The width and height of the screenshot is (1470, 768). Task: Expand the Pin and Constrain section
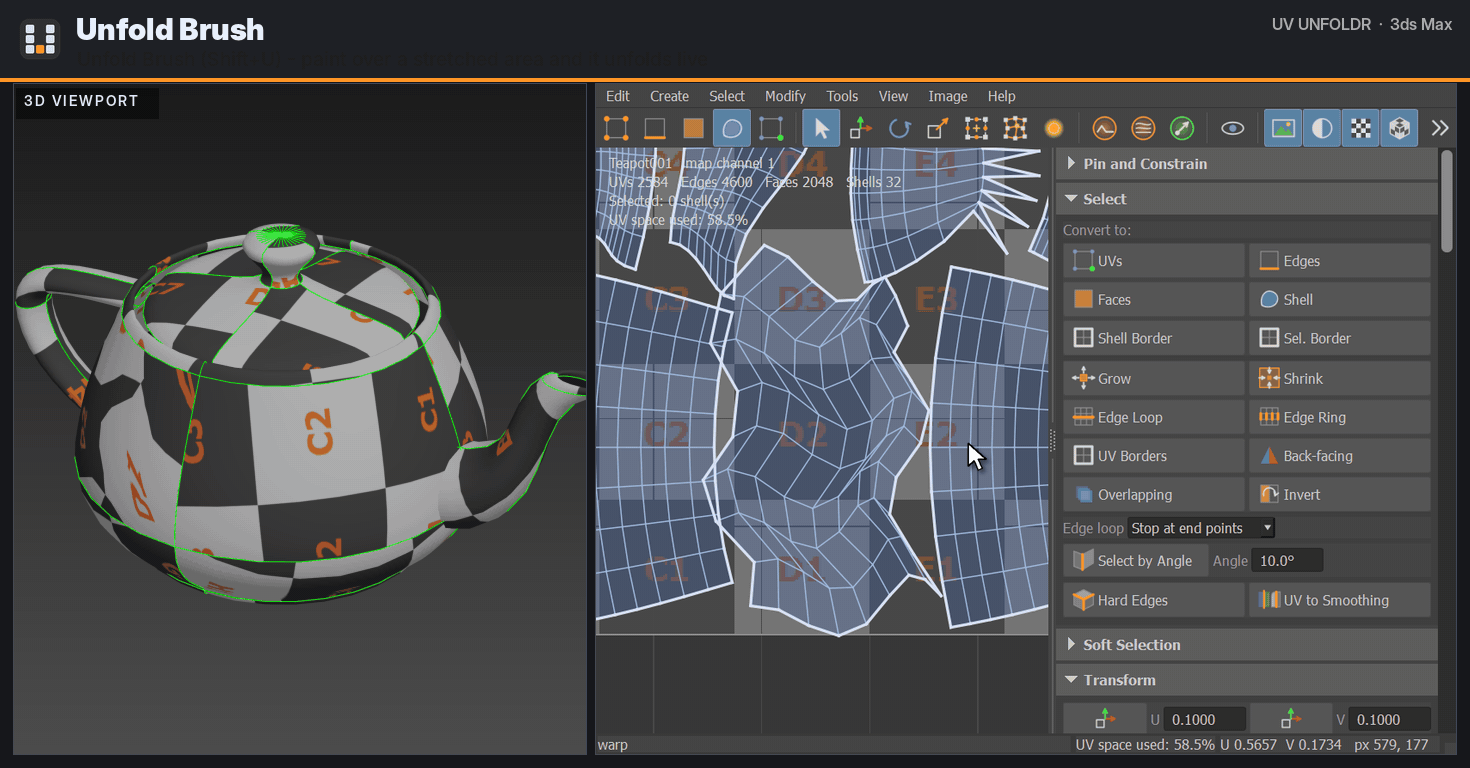tap(1246, 164)
